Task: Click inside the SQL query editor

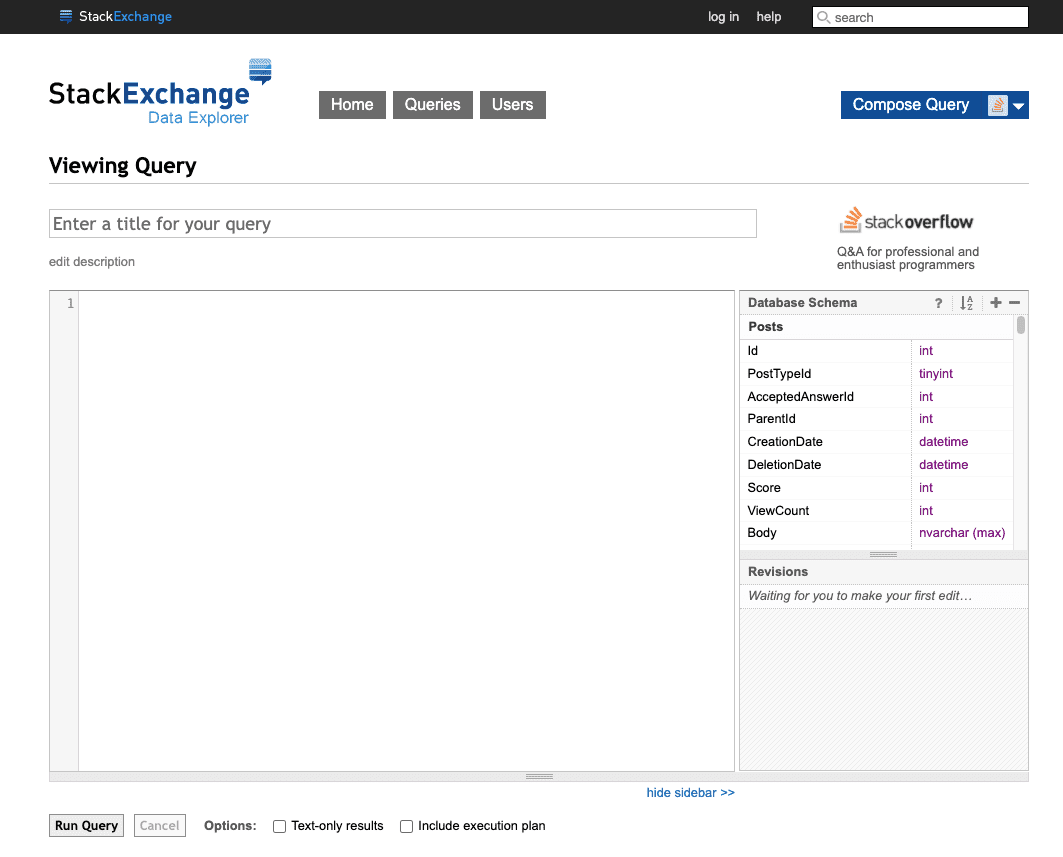Action: pyautogui.click(x=406, y=531)
